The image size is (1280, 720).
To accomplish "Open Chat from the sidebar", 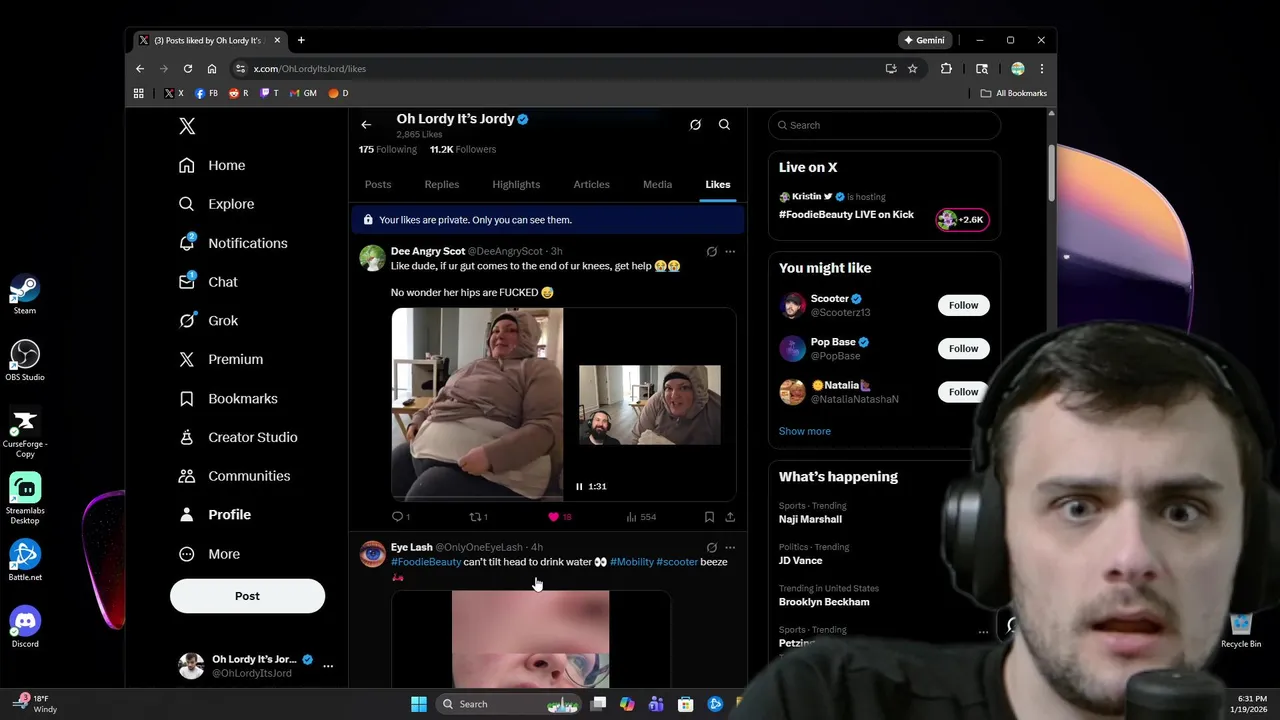I will coord(208,282).
